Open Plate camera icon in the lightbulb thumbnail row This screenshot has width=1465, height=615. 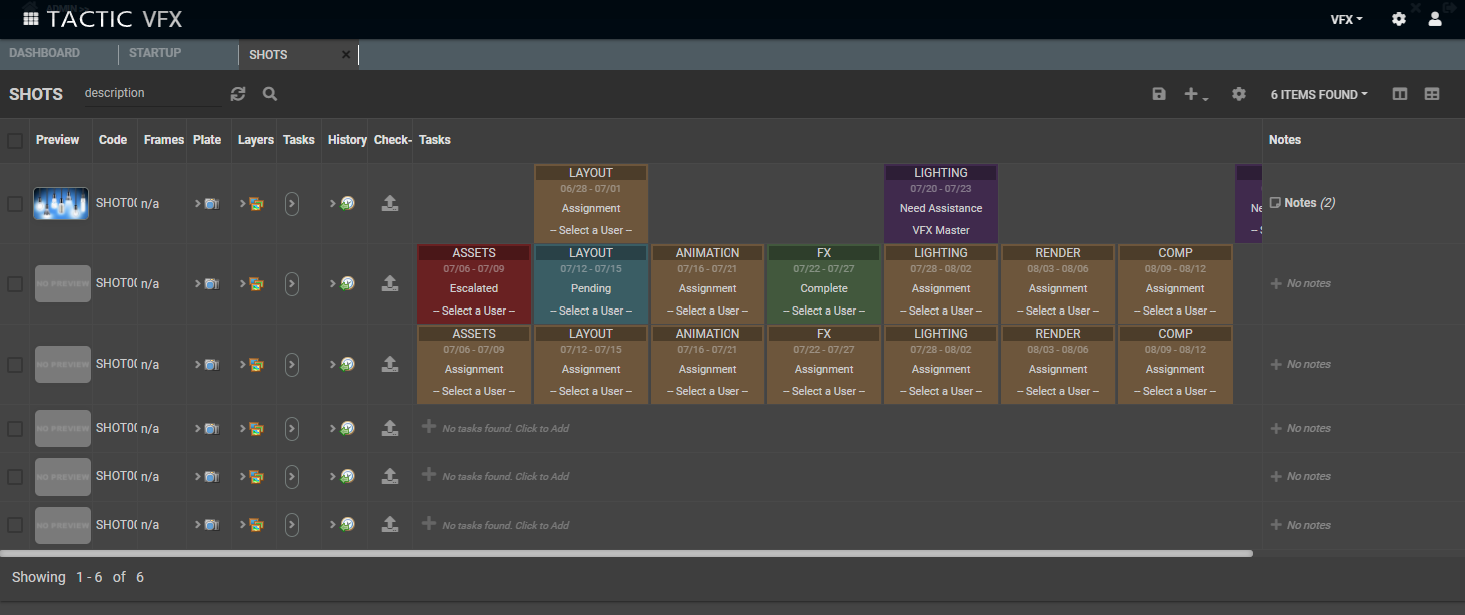(x=211, y=204)
